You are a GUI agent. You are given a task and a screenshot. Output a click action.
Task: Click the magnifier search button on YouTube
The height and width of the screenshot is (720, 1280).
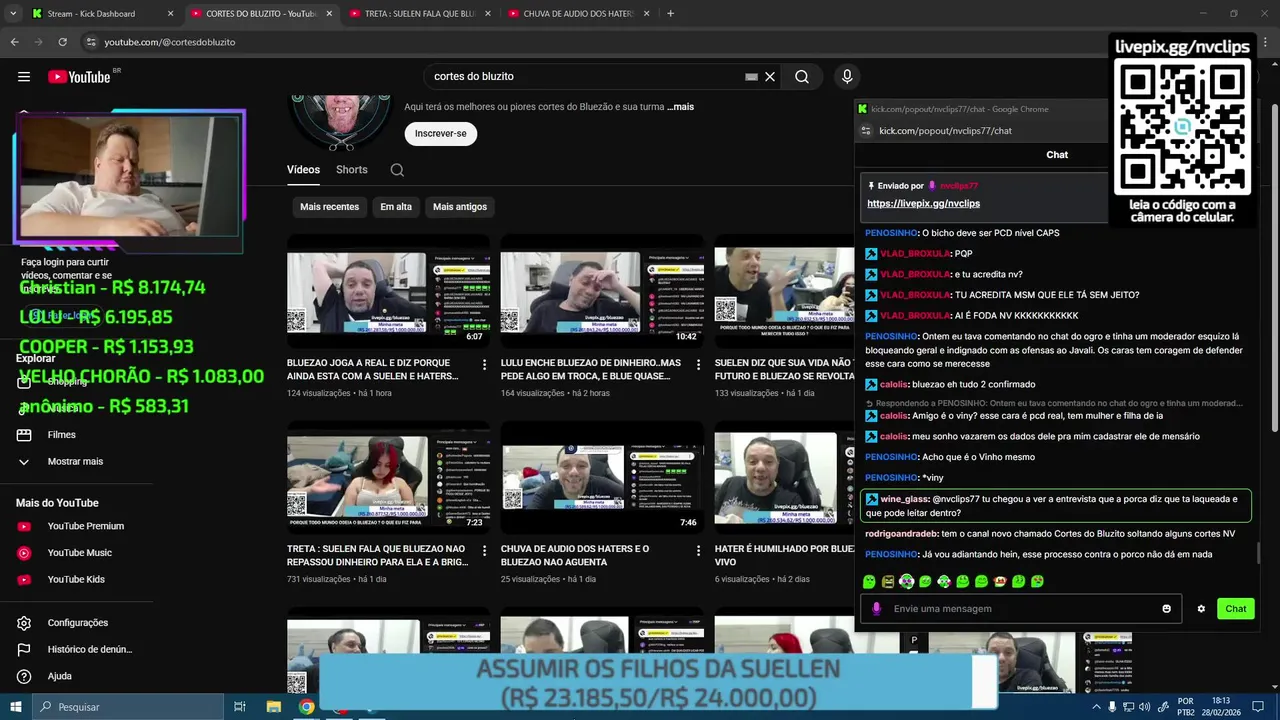[802, 77]
